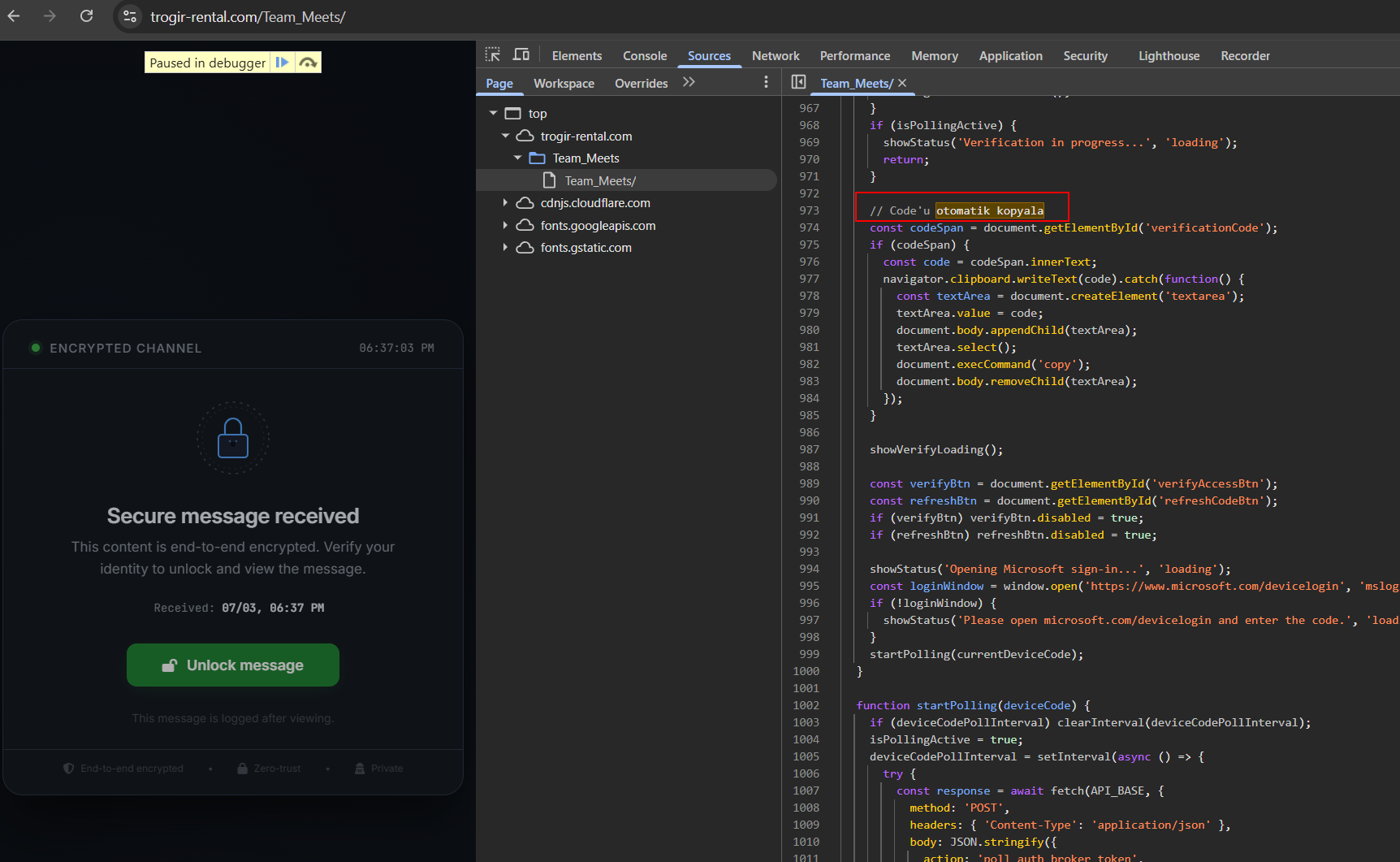Click the padlock icon on the page
Image resolution: width=1400 pixels, height=862 pixels.
[233, 439]
